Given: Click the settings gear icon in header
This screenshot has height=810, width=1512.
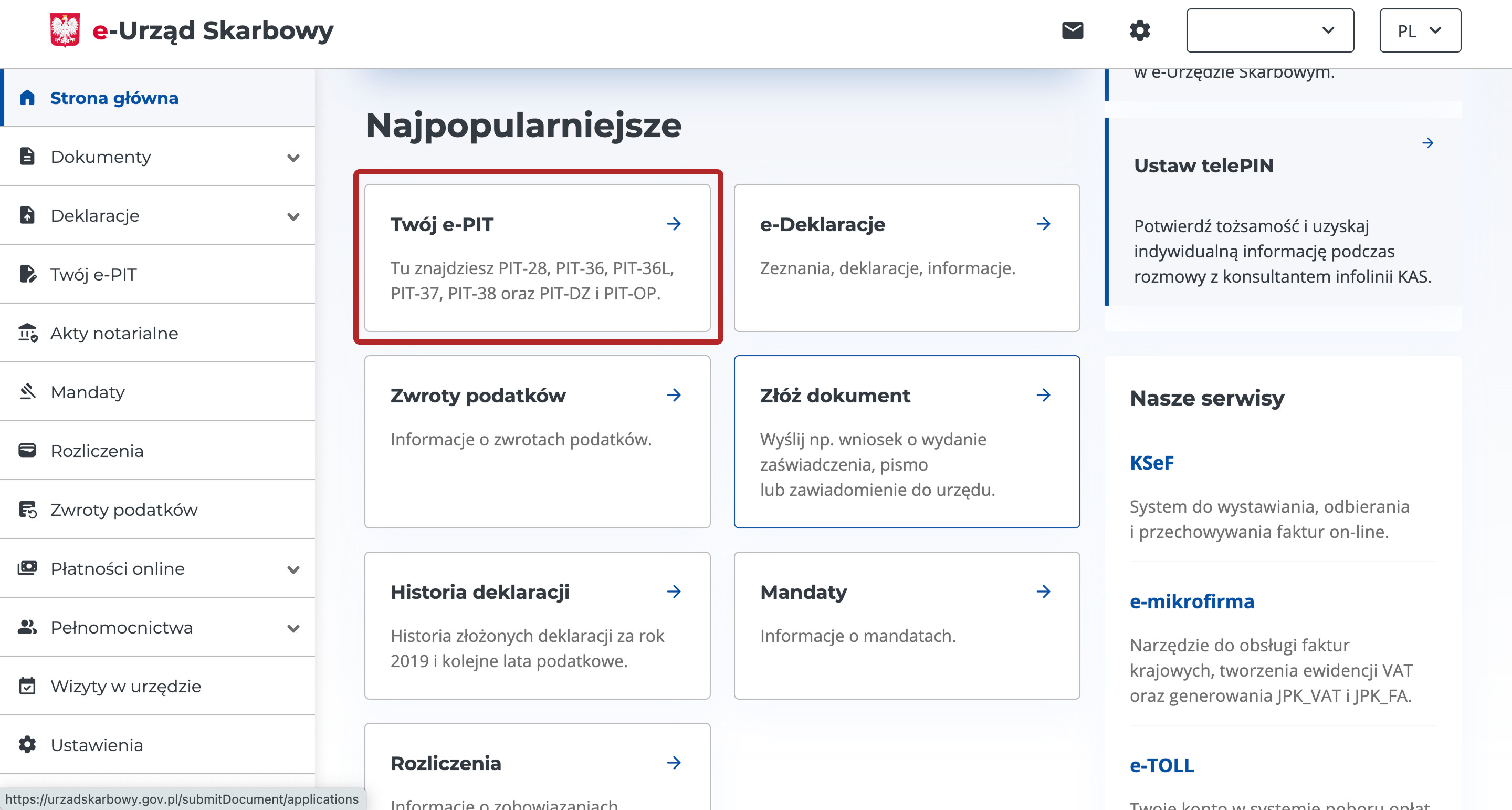Looking at the screenshot, I should click(1139, 30).
